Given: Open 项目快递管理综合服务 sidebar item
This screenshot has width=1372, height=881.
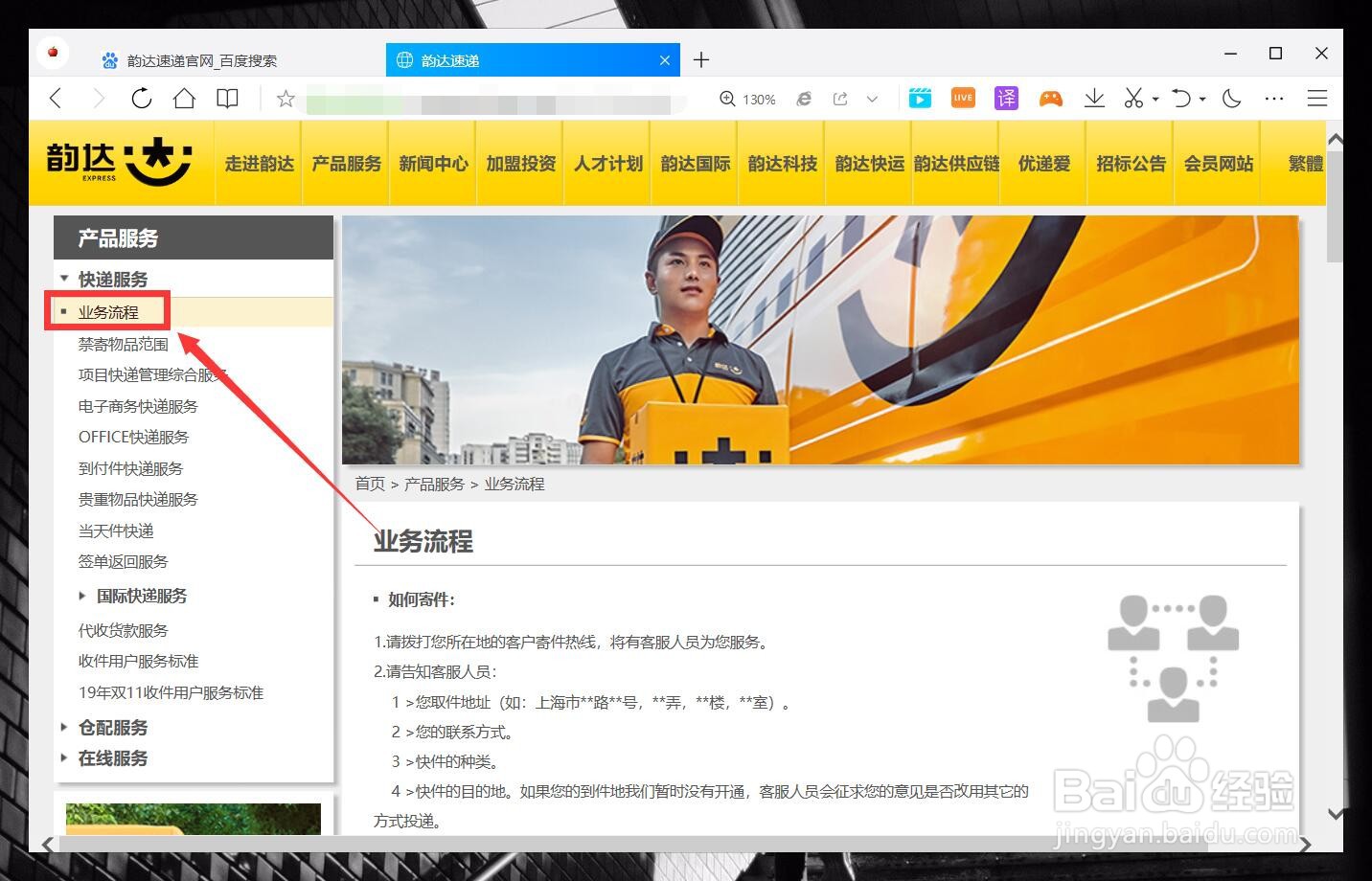Looking at the screenshot, I should tap(151, 375).
